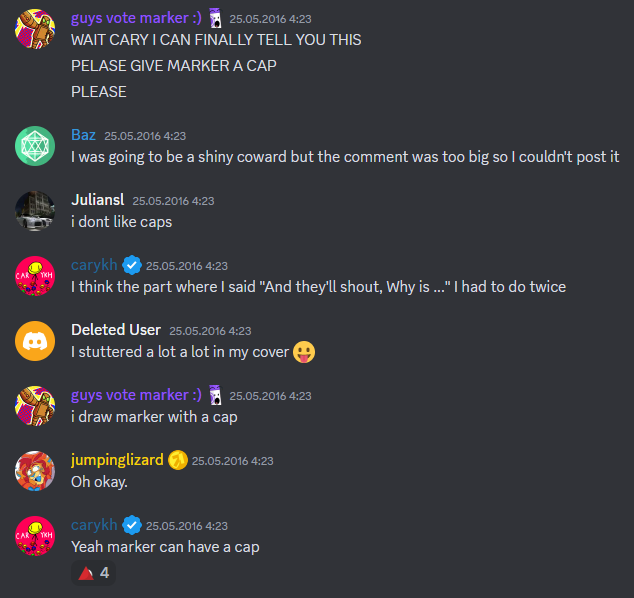This screenshot has width=634, height=598.
Task: Click the purple marker role icon in top message
Action: 216,18
